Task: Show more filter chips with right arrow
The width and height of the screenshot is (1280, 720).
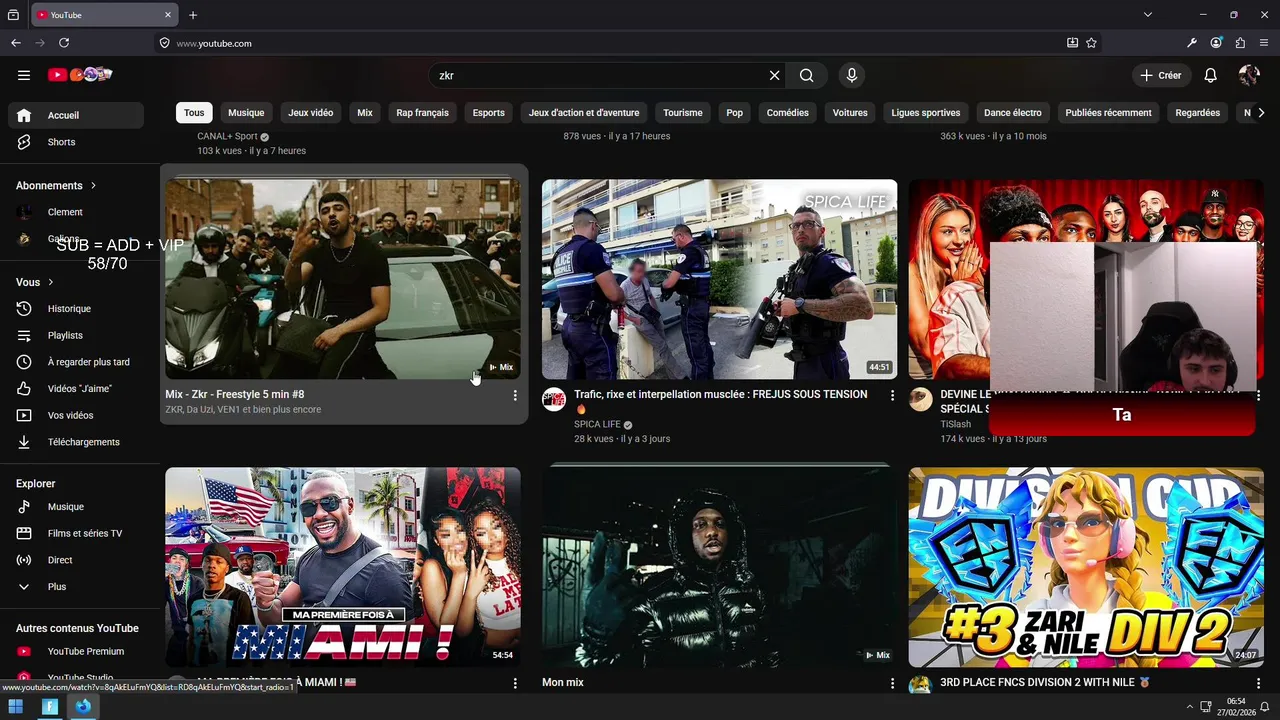Action: click(1261, 113)
